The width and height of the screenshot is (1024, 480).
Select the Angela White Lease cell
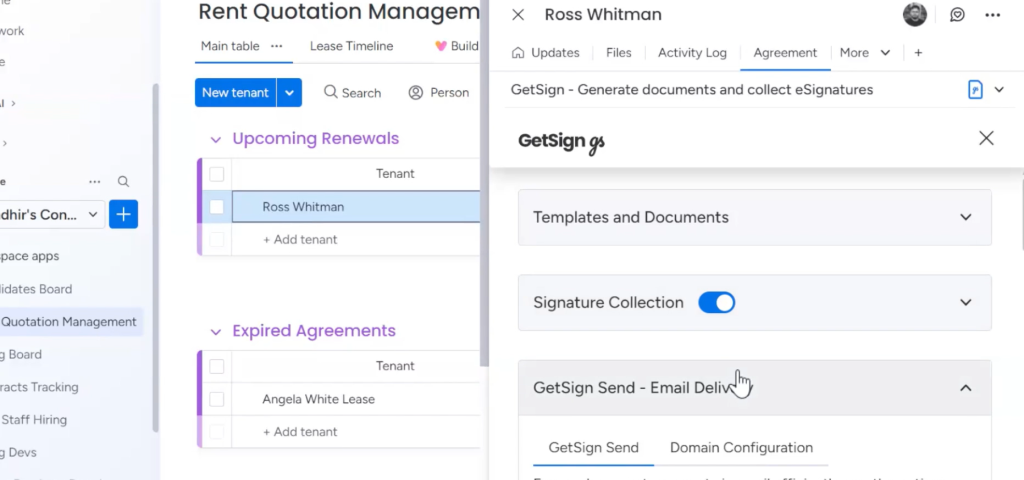click(x=356, y=399)
